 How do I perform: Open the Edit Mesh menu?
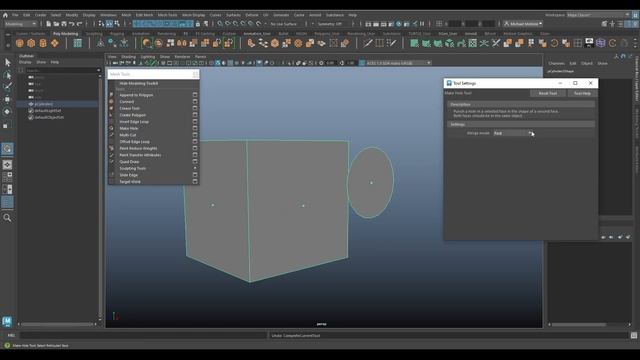[144, 15]
